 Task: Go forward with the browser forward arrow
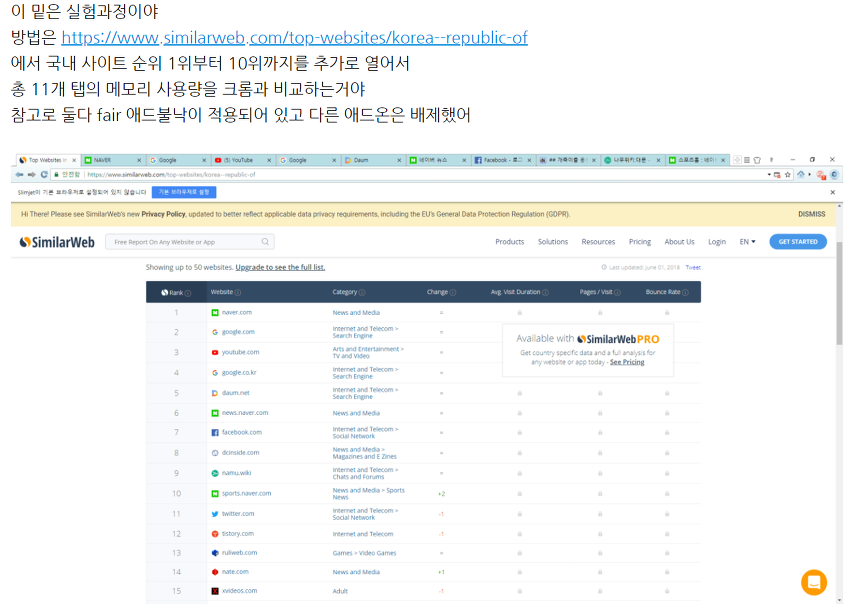(31, 175)
